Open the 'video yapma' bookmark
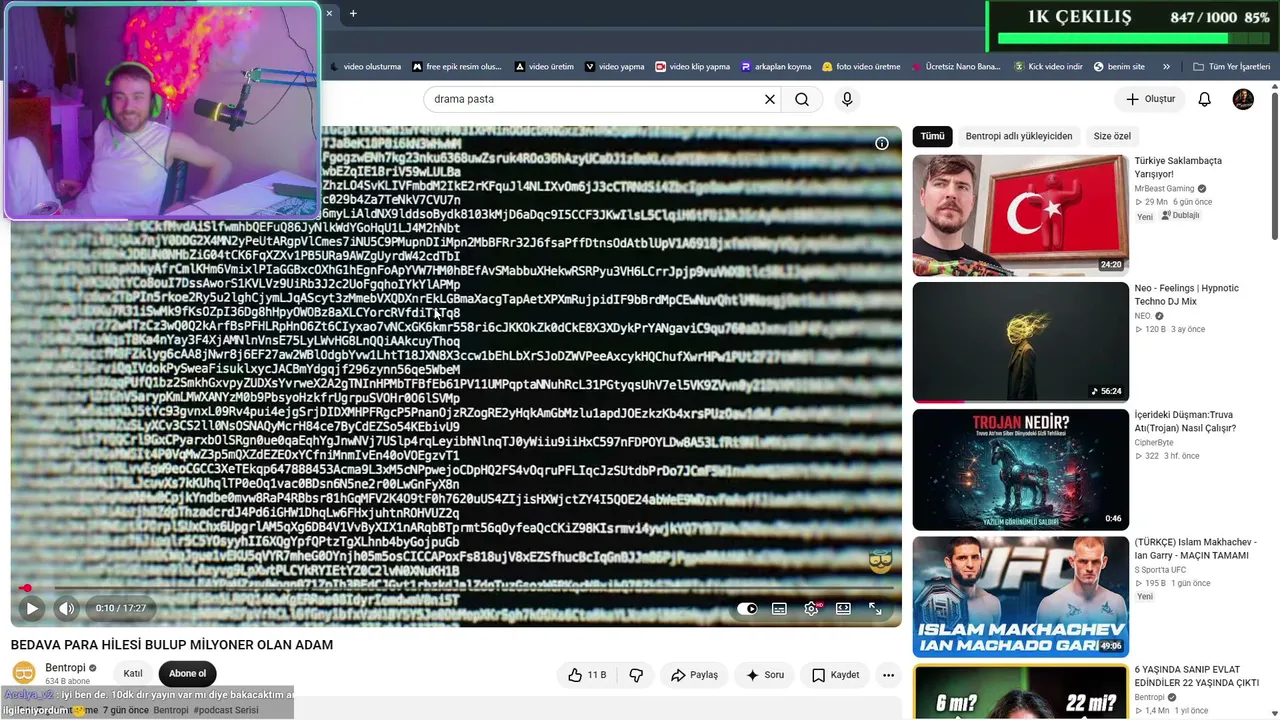This screenshot has height=720, width=1280. click(x=614, y=67)
